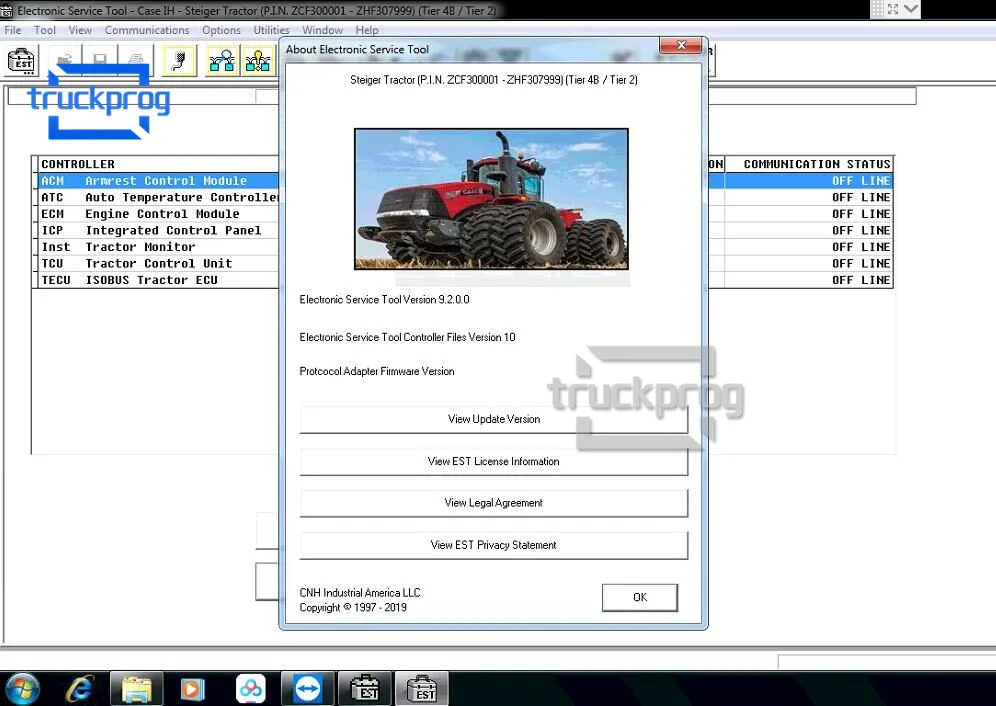Switch to the darker EST taskbar button
The height and width of the screenshot is (706, 996).
(x=365, y=689)
